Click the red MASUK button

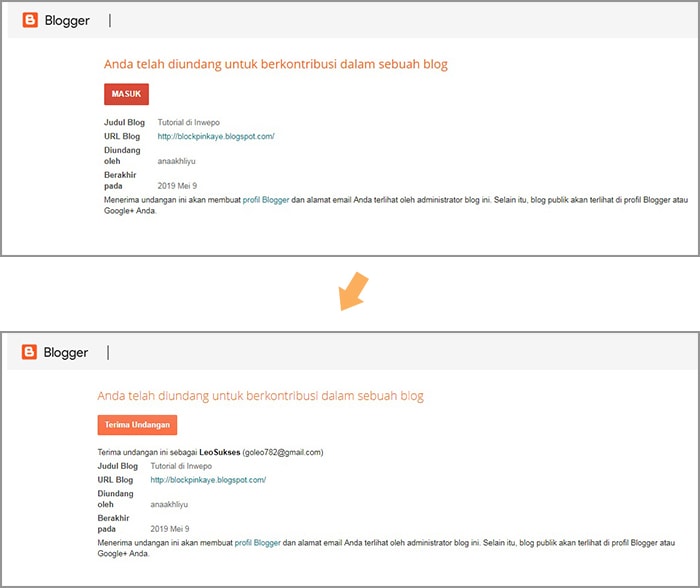pyautogui.click(x=126, y=94)
